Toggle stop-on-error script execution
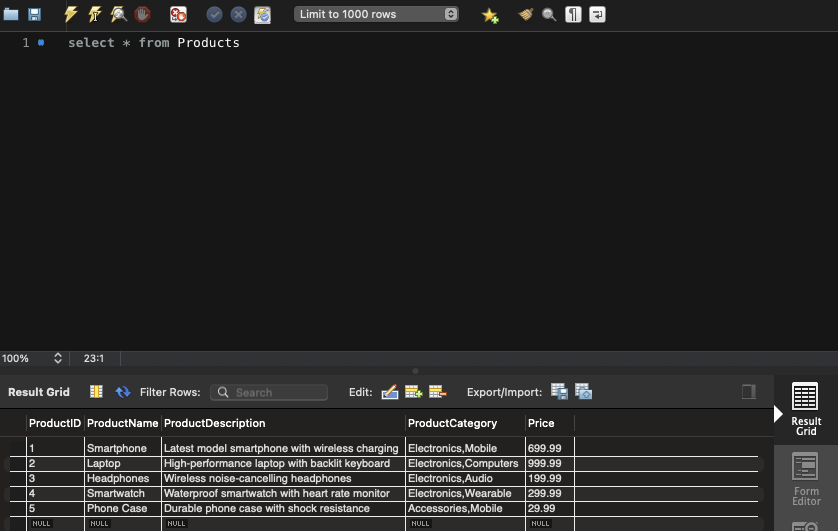The height and width of the screenshot is (531, 838). click(x=178, y=14)
